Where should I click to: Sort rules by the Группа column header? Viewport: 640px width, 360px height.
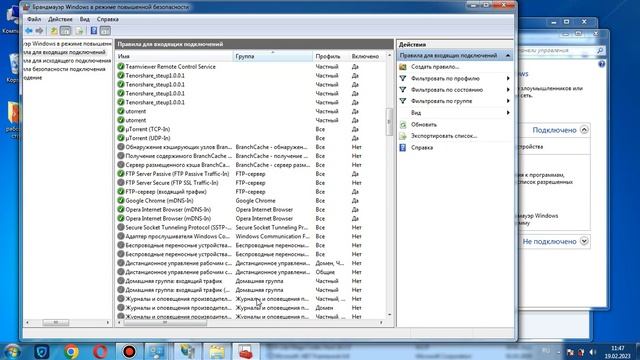coord(273,56)
